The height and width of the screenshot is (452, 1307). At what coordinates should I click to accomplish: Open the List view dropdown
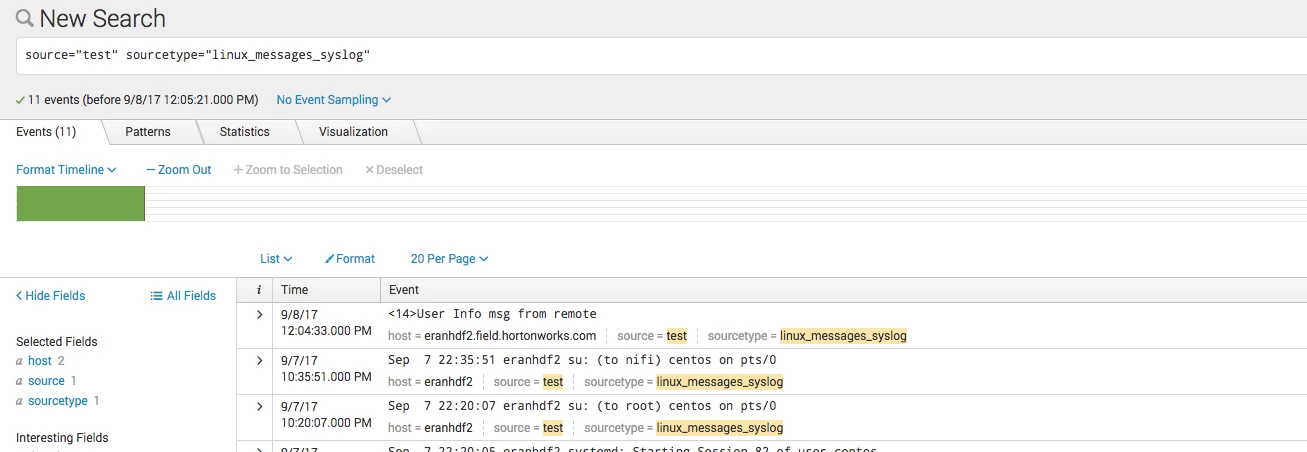pyautogui.click(x=276, y=259)
